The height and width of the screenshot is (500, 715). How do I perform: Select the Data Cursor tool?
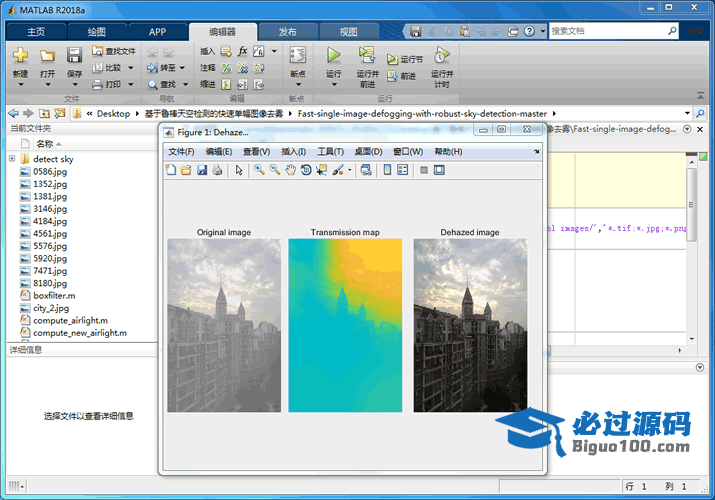(x=321, y=170)
